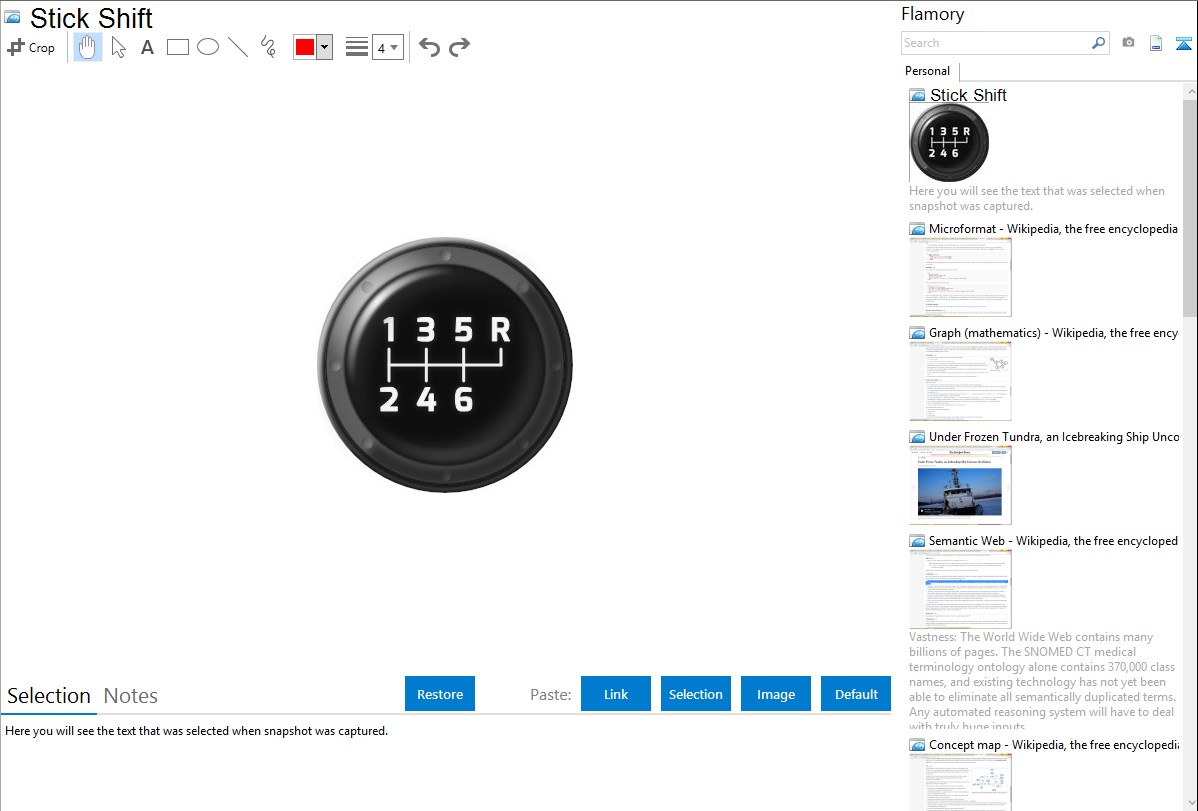Image resolution: width=1198 pixels, height=811 pixels.
Task: Select the Concept map list title
Action: pos(1054,744)
